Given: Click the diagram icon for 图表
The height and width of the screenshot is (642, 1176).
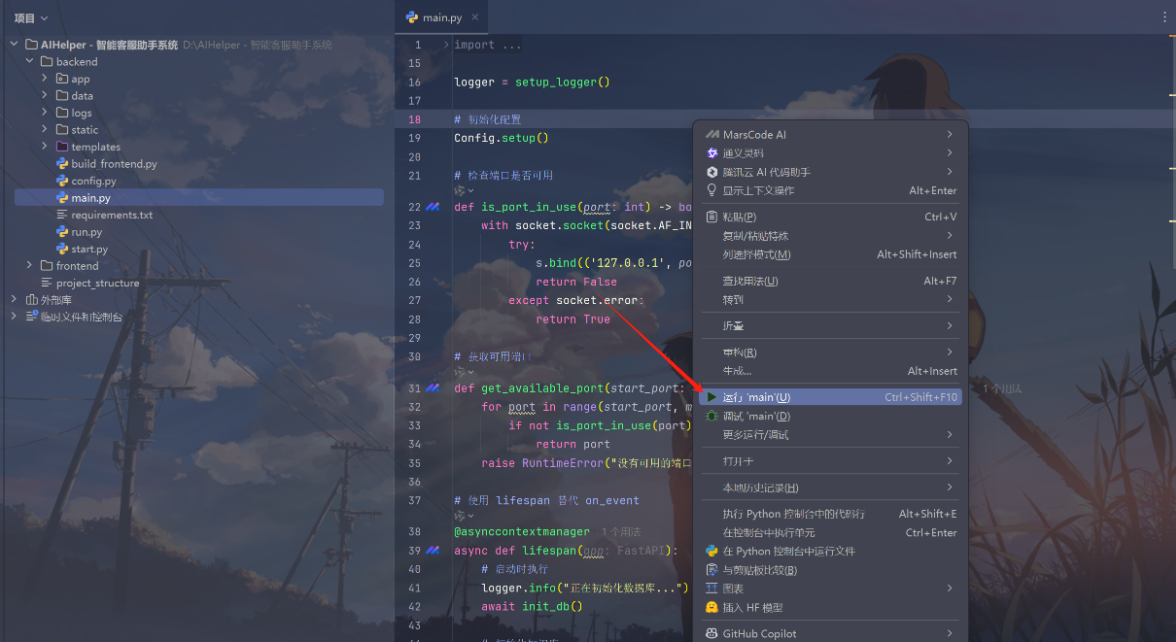Looking at the screenshot, I should (x=712, y=588).
